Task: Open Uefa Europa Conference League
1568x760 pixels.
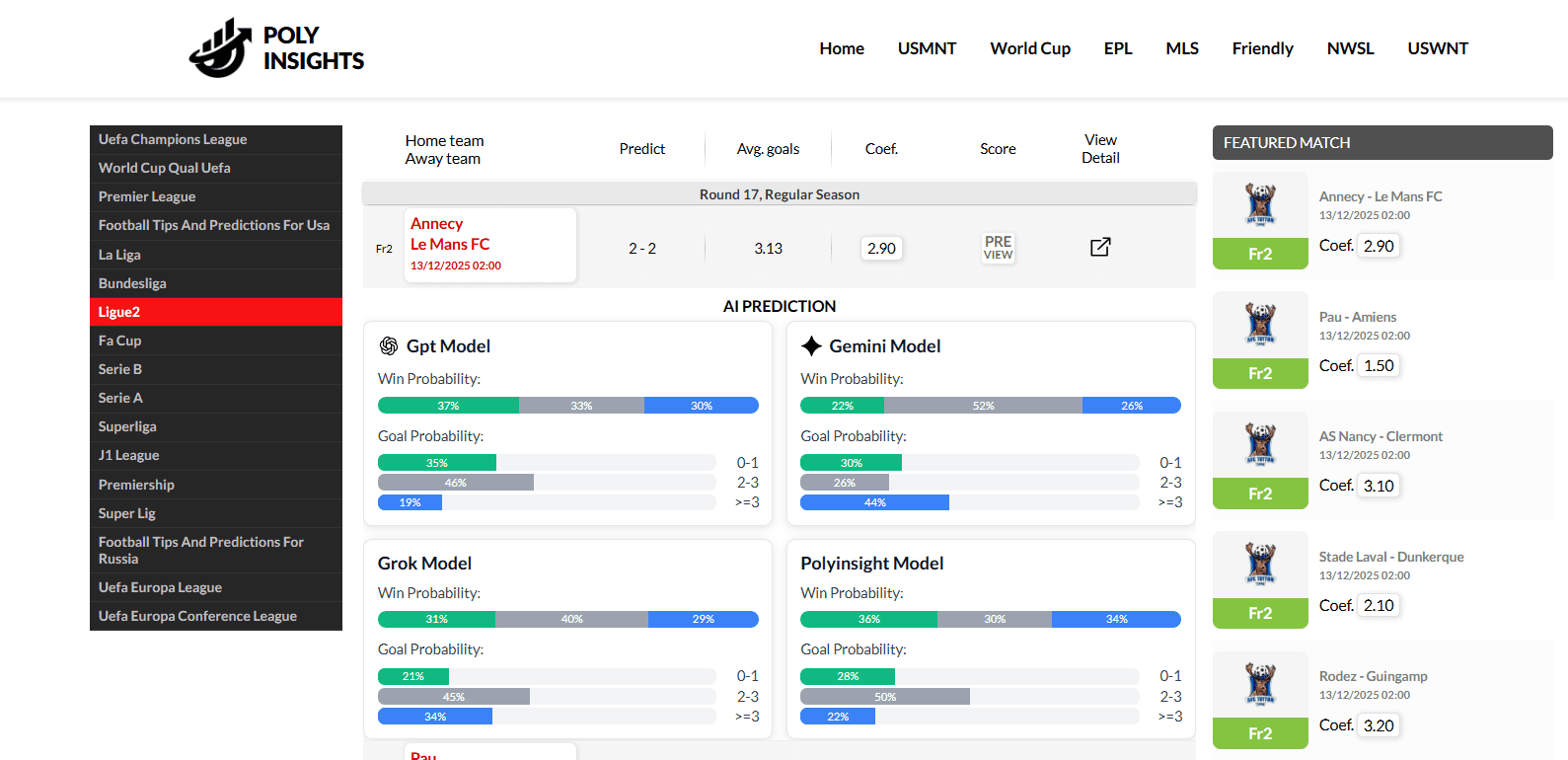Action: tap(216, 616)
